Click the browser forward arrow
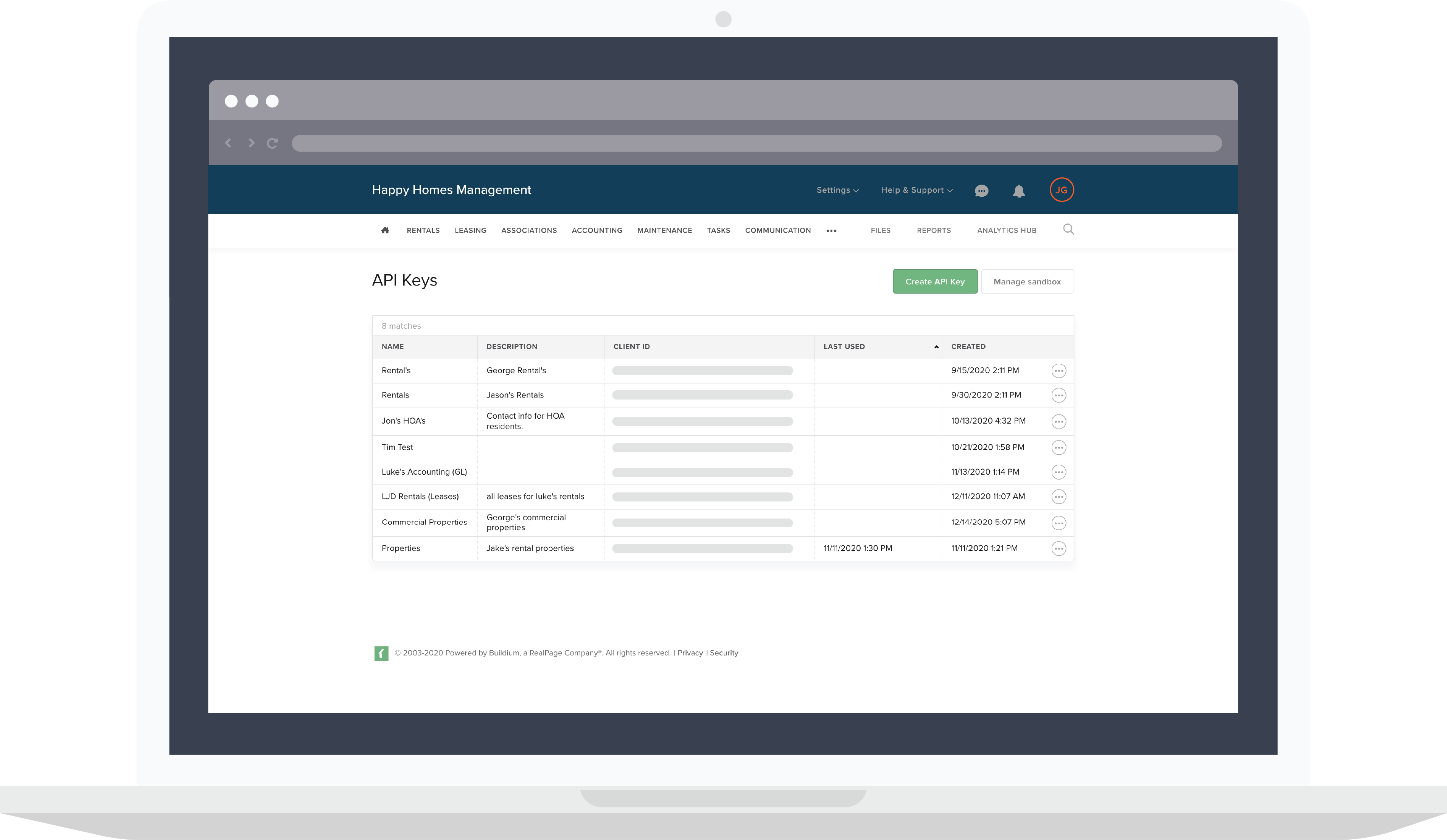Image resolution: width=1447 pixels, height=840 pixels. coord(251,142)
